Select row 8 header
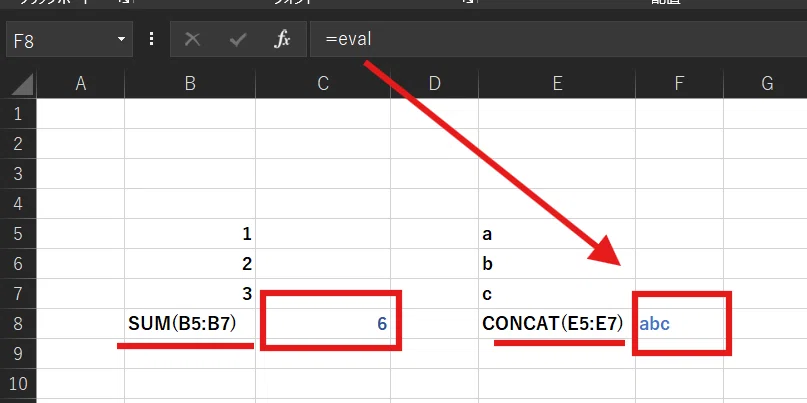807x403 pixels. pos(18,324)
